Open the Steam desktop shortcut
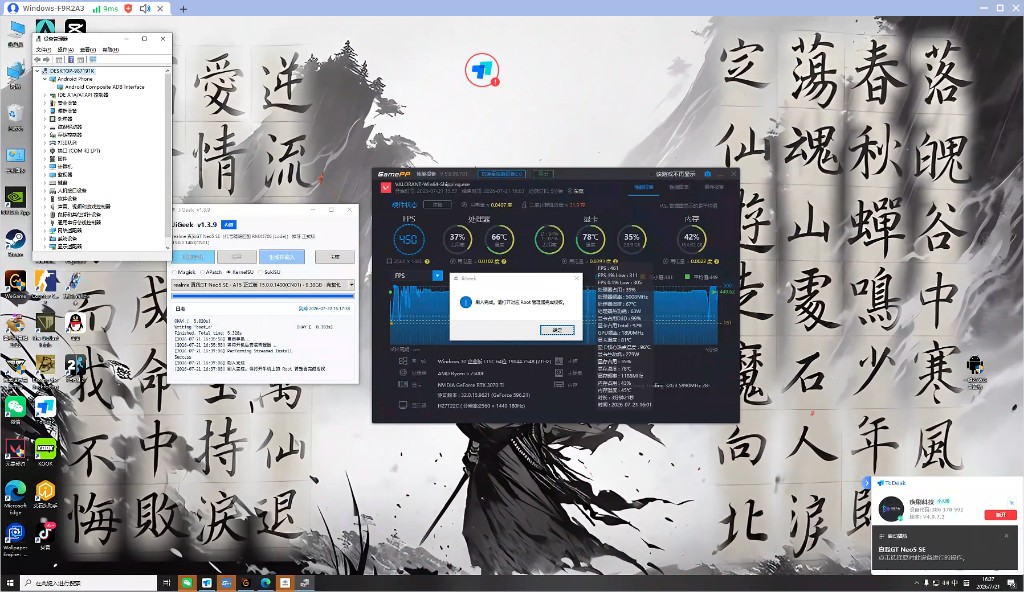This screenshot has height=592, width=1024. [15, 241]
